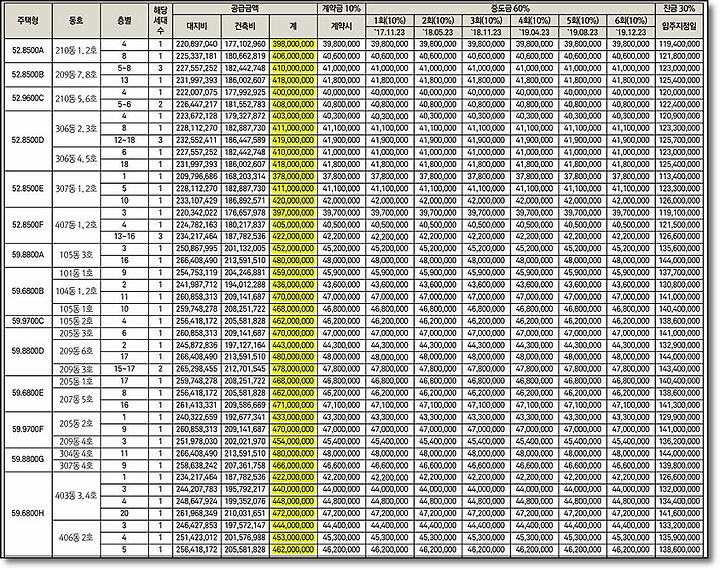The image size is (720, 570).
Task: Click the 공급금액 group header
Action: pos(245,9)
